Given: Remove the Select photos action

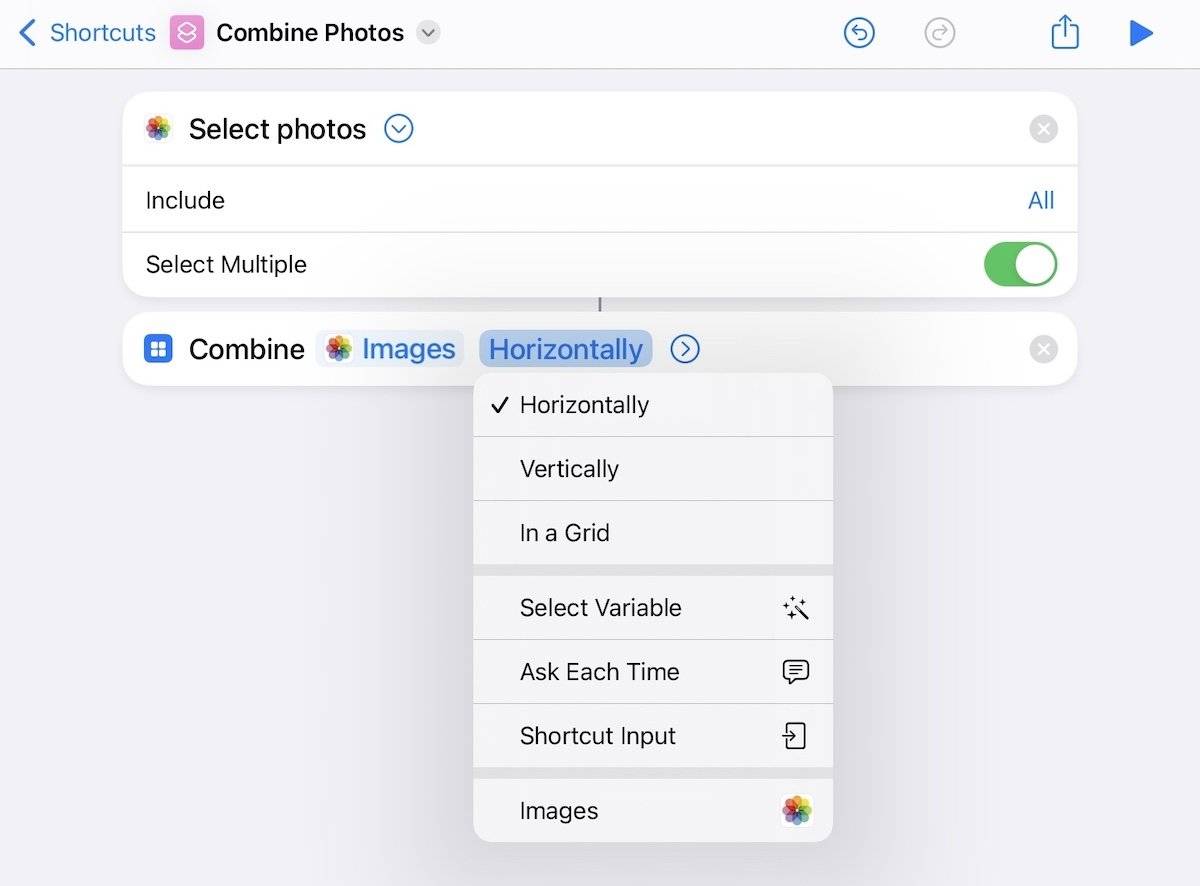Looking at the screenshot, I should (x=1043, y=129).
